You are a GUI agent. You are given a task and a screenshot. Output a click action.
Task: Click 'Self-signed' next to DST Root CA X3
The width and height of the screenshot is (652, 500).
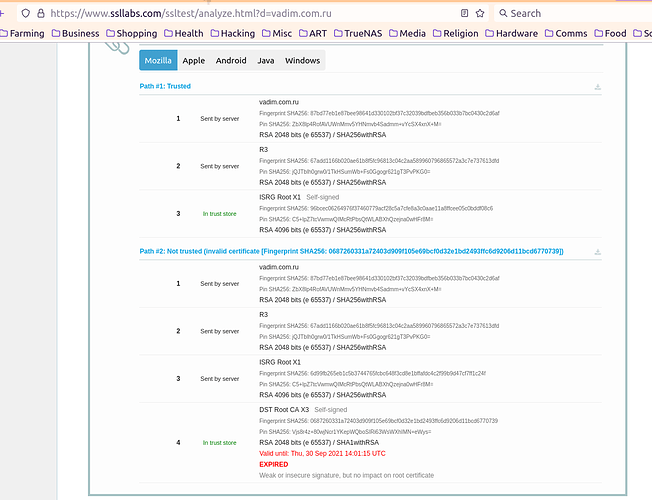(331, 410)
